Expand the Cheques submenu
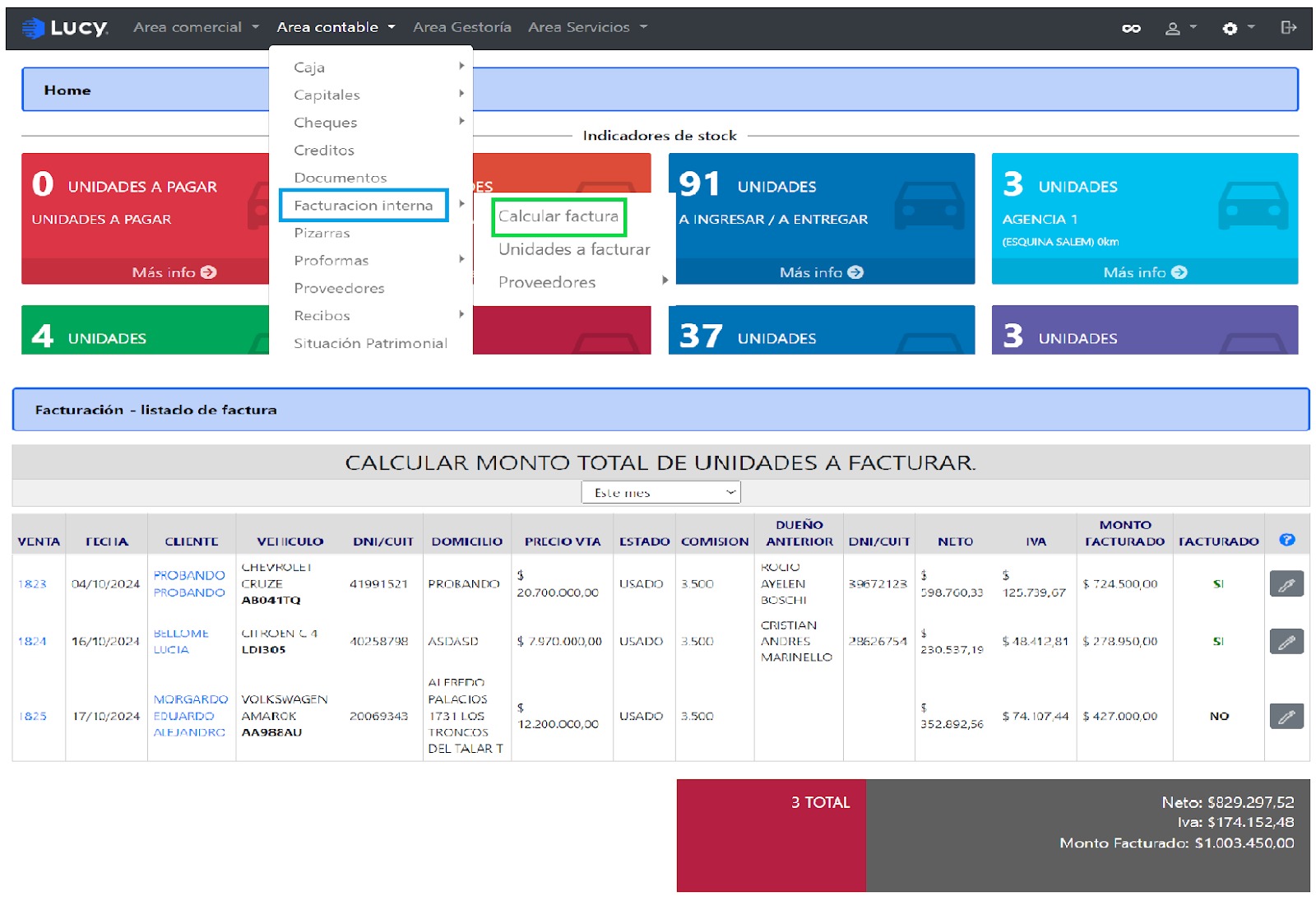The height and width of the screenshot is (901, 1316). (370, 123)
